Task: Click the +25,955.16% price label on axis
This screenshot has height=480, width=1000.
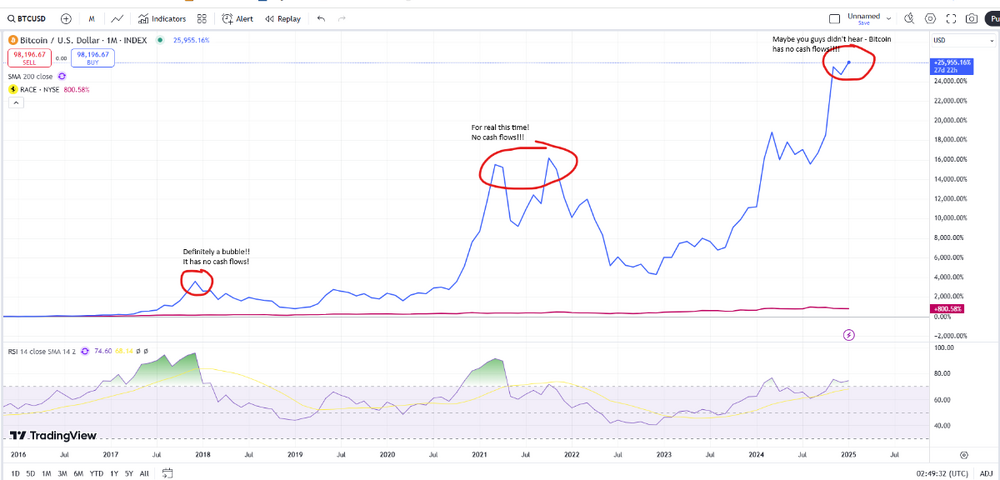Action: pyautogui.click(x=951, y=66)
